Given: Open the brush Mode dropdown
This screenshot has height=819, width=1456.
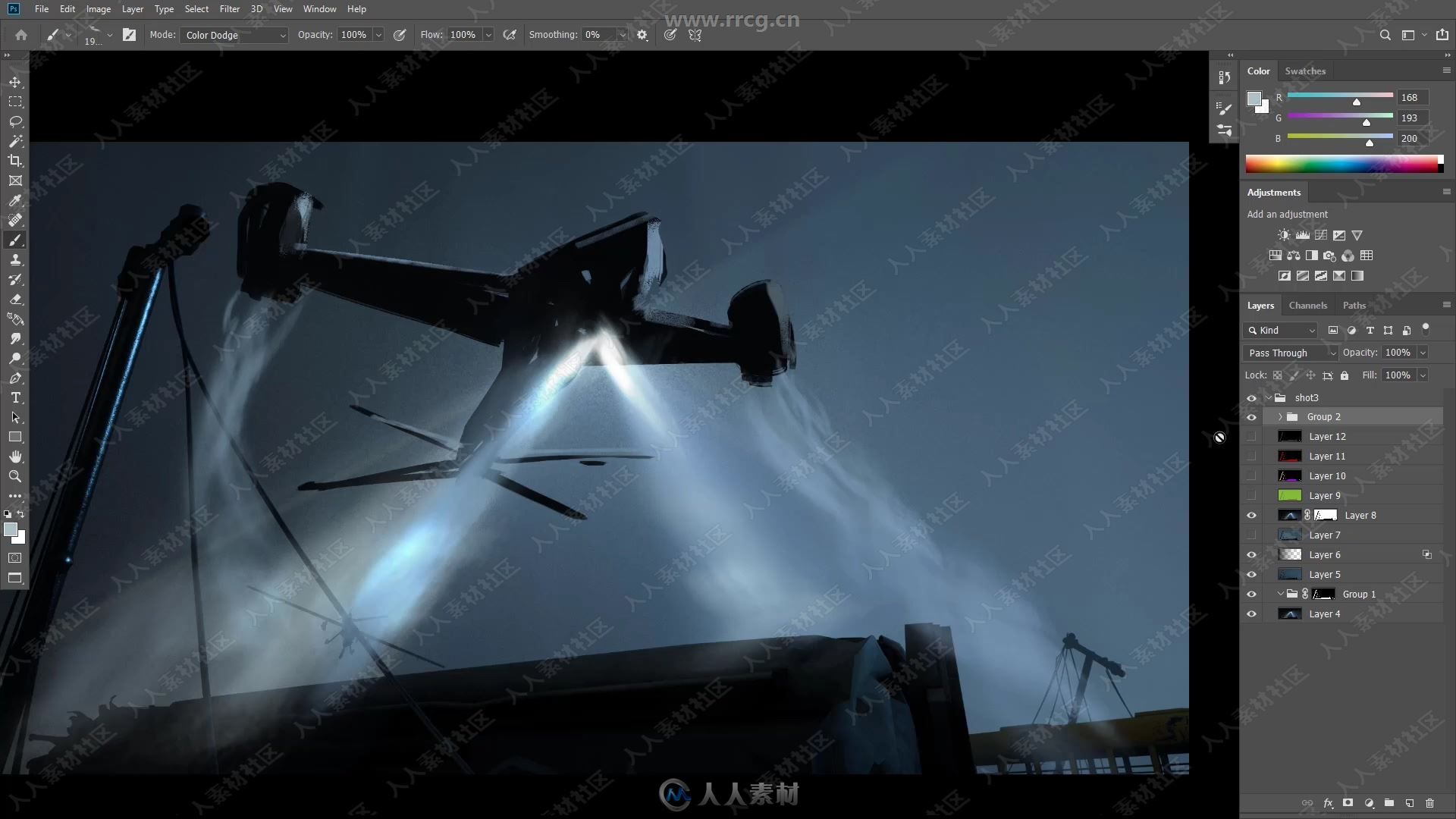Looking at the screenshot, I should tap(234, 35).
